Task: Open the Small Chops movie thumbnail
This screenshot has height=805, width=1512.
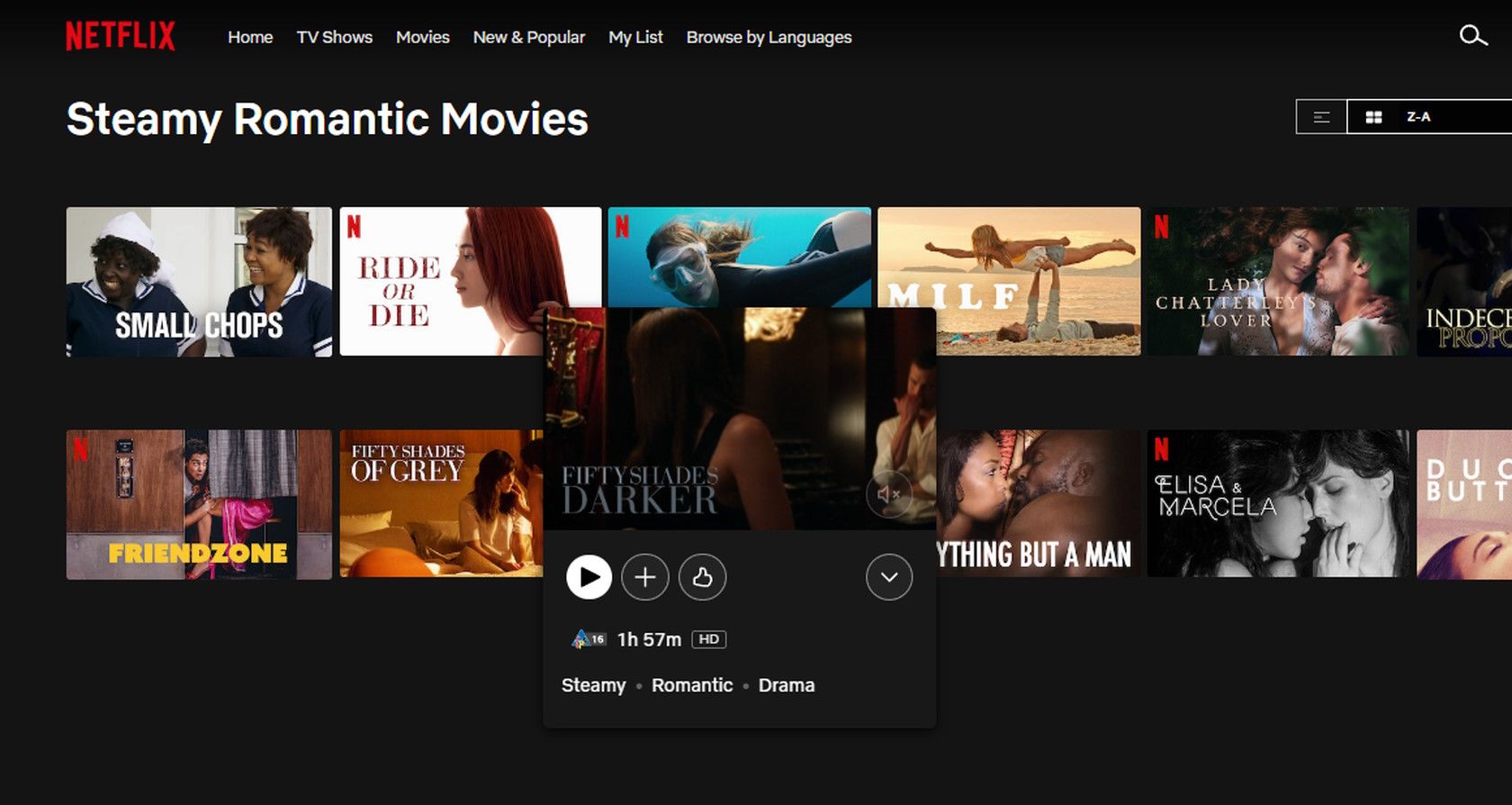Action: (x=199, y=282)
